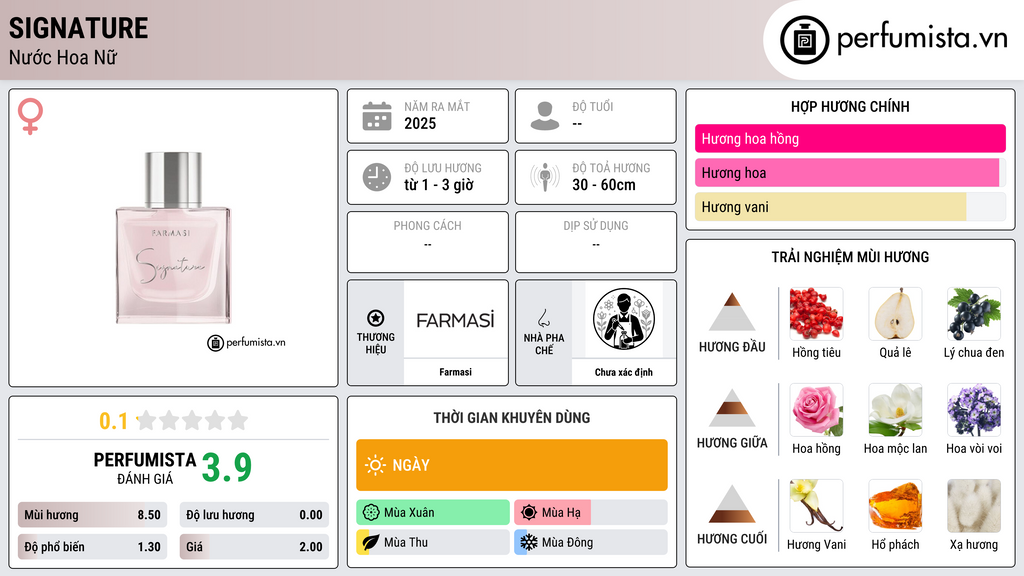Click the 0.1 user rating value
The image size is (1024, 576).
[113, 421]
